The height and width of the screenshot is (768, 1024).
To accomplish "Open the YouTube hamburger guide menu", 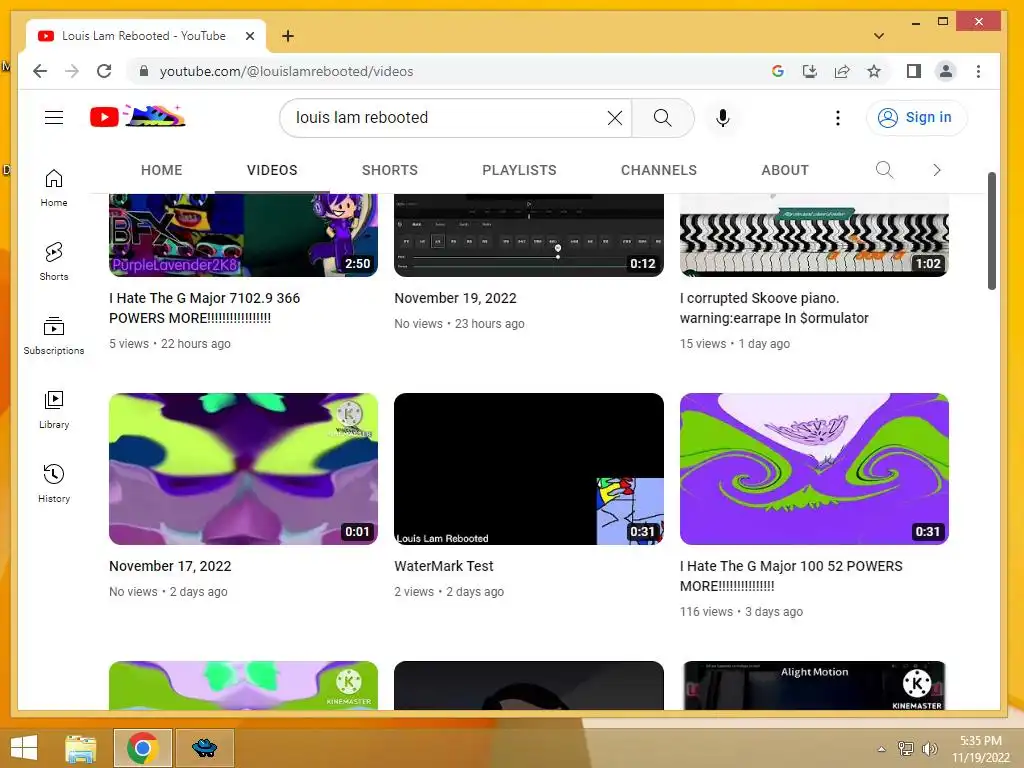I will coord(54,118).
